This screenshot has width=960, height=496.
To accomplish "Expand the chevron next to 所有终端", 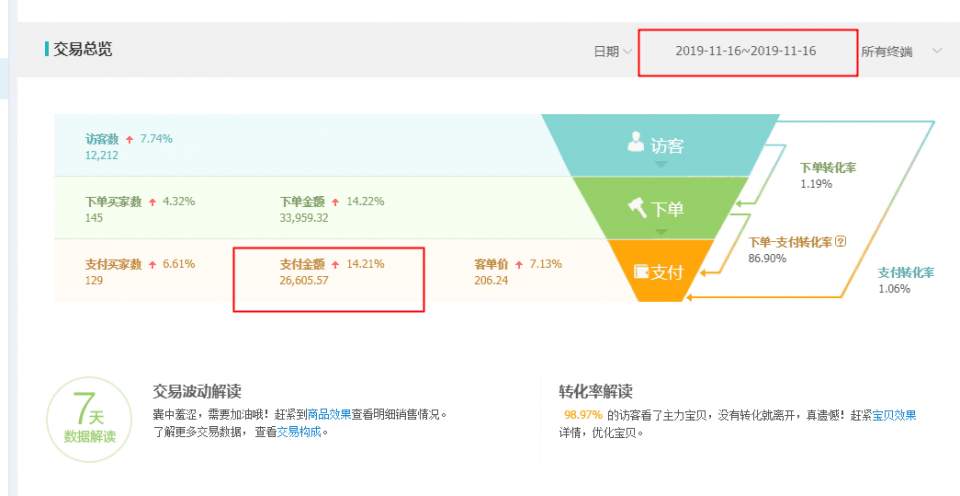I will 937,51.
